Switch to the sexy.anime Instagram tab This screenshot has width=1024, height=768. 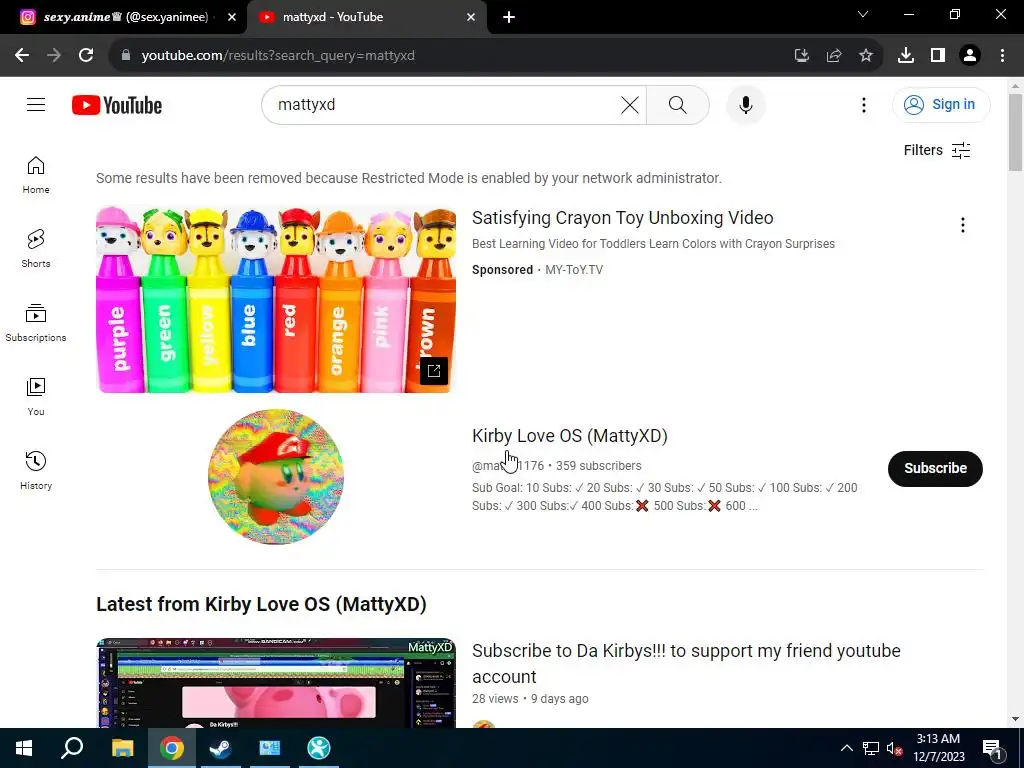coord(125,17)
